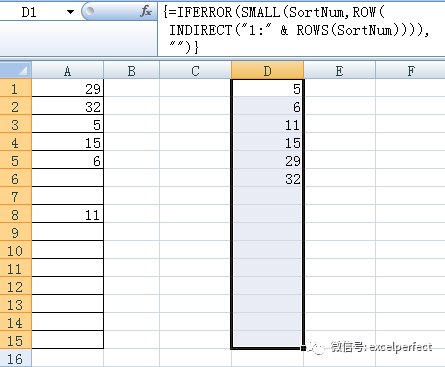The image size is (445, 367).
Task: Click cell D1 containing 5
Action: coord(267,88)
